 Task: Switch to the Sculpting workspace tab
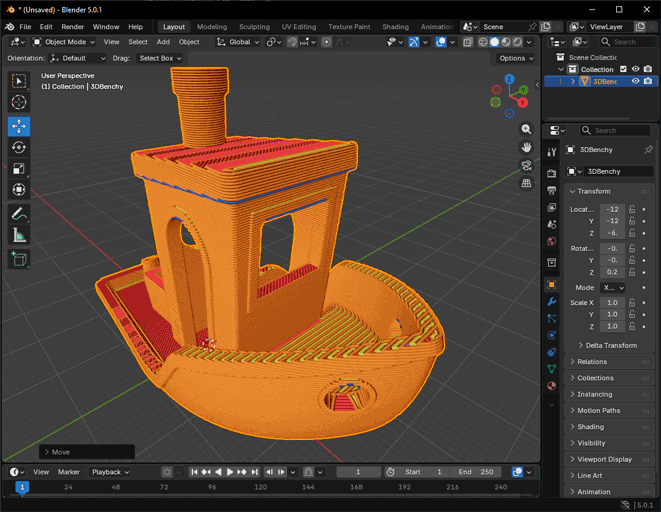coord(254,27)
